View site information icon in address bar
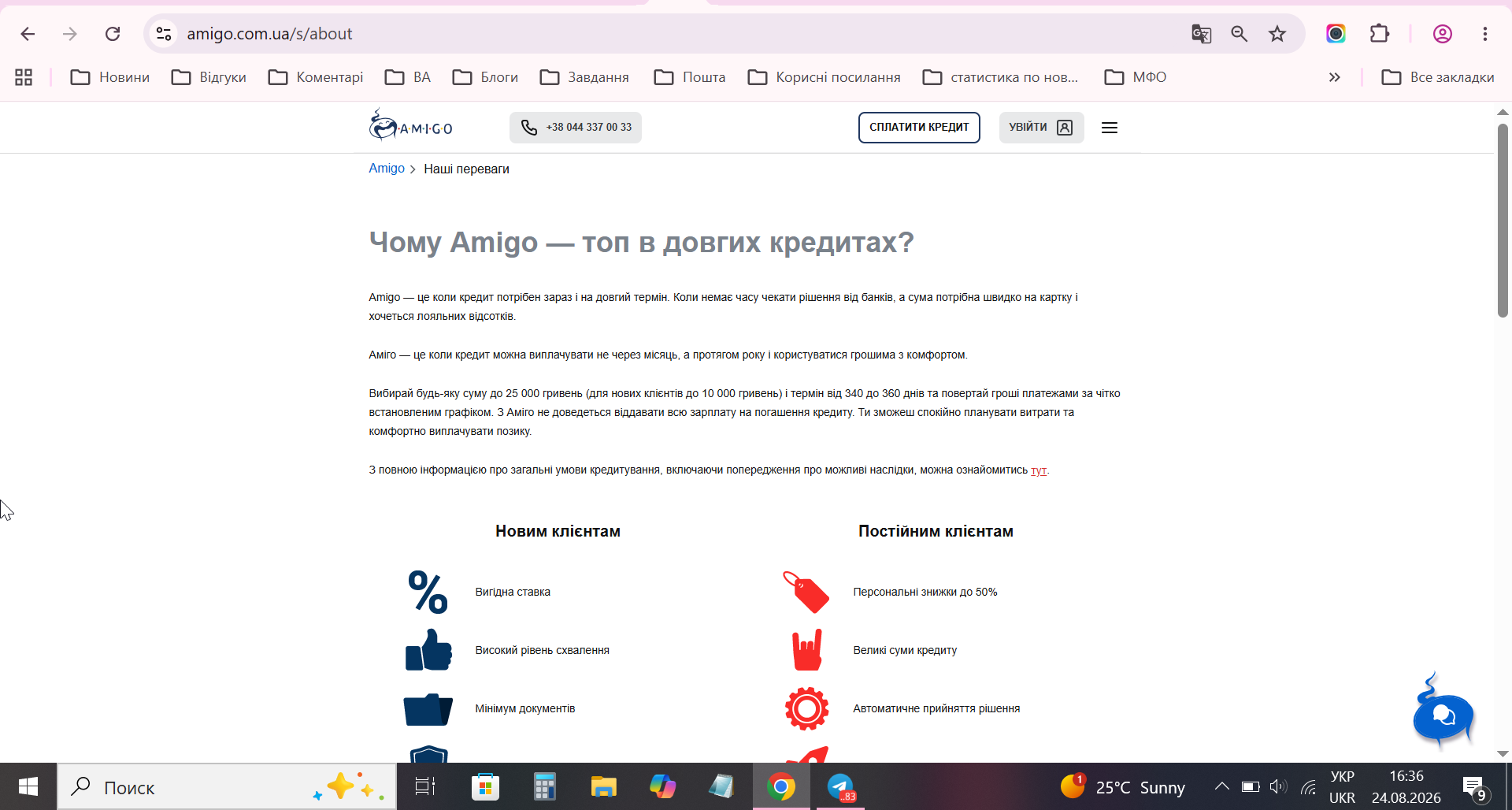This screenshot has width=1512, height=810. pyautogui.click(x=164, y=34)
